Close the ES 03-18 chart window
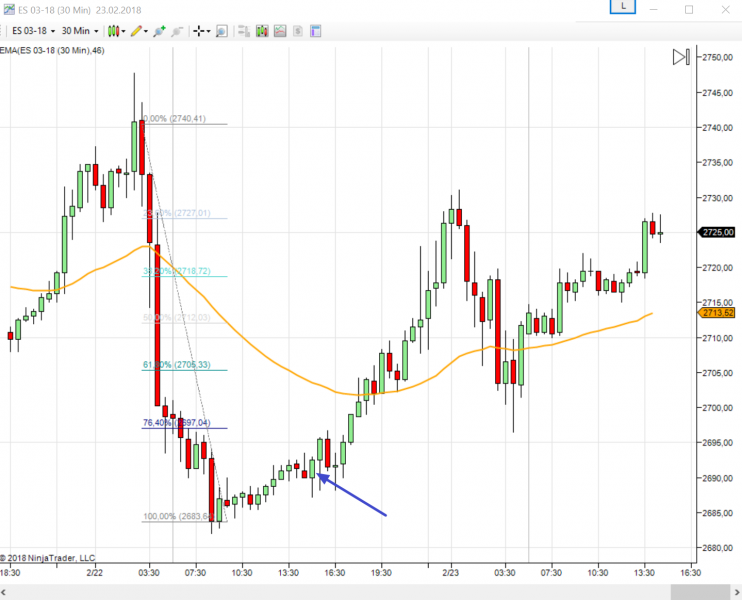This screenshot has width=742, height=600. pyautogui.click(x=725, y=9)
